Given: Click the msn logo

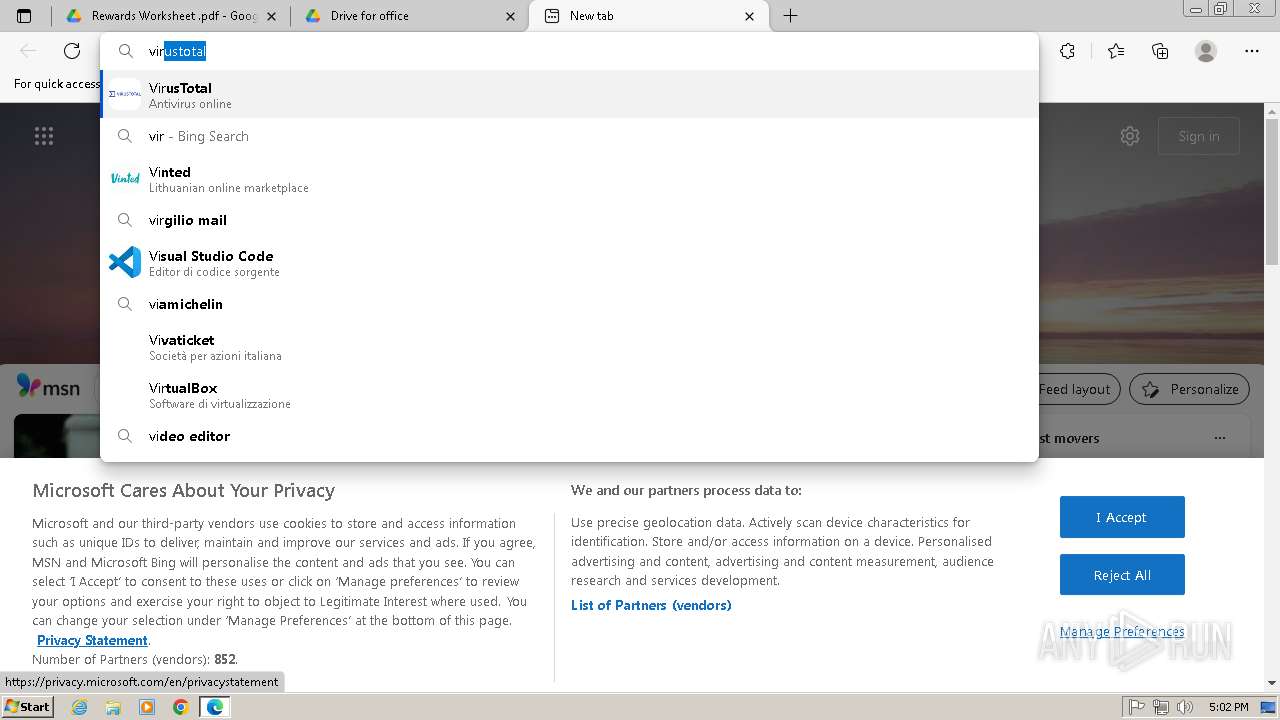Looking at the screenshot, I should (48, 388).
